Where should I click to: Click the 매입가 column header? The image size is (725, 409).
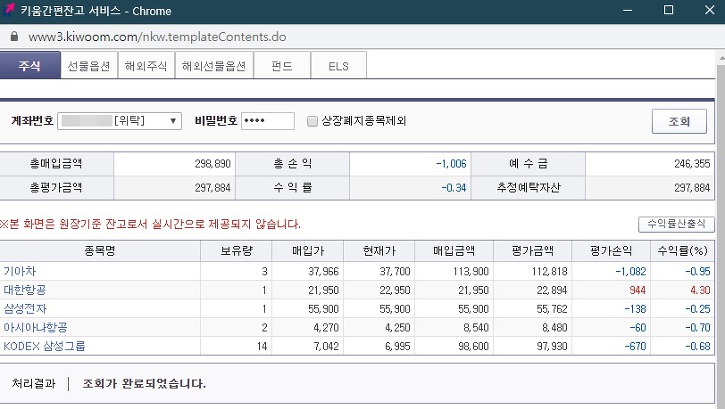308,251
